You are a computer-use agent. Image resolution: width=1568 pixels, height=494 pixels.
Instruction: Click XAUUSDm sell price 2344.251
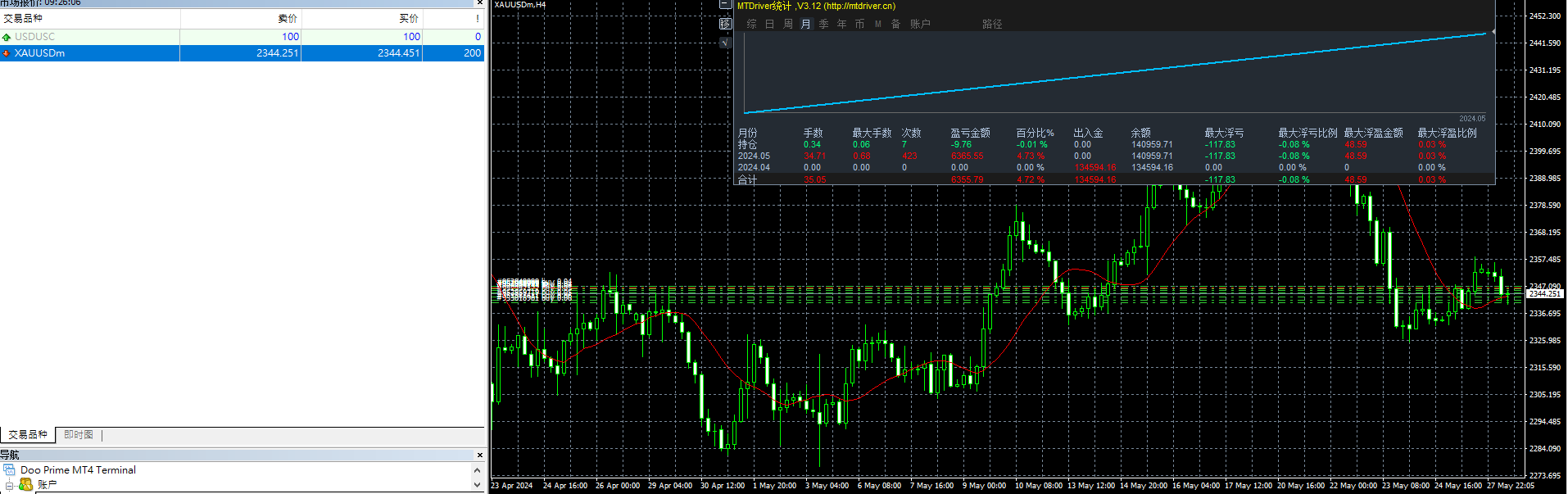coord(278,53)
